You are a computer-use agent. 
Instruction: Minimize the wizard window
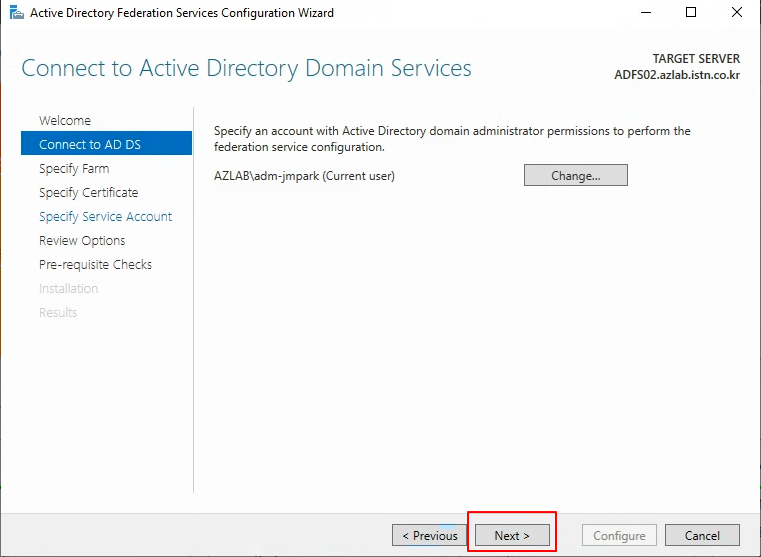click(646, 13)
